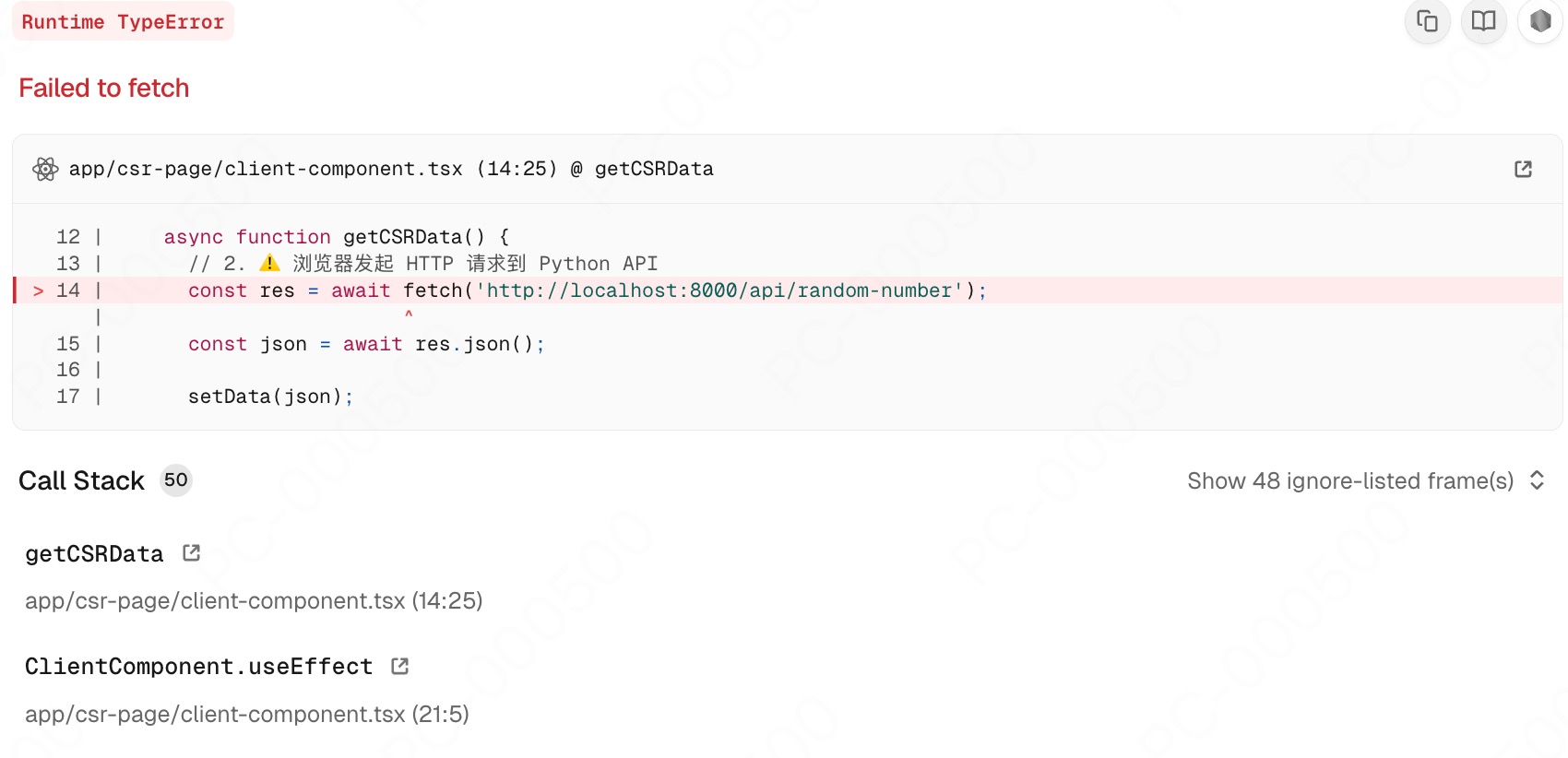Image resolution: width=1568 pixels, height=758 pixels.
Task: Open the docs book icon
Action: [x=1483, y=21]
